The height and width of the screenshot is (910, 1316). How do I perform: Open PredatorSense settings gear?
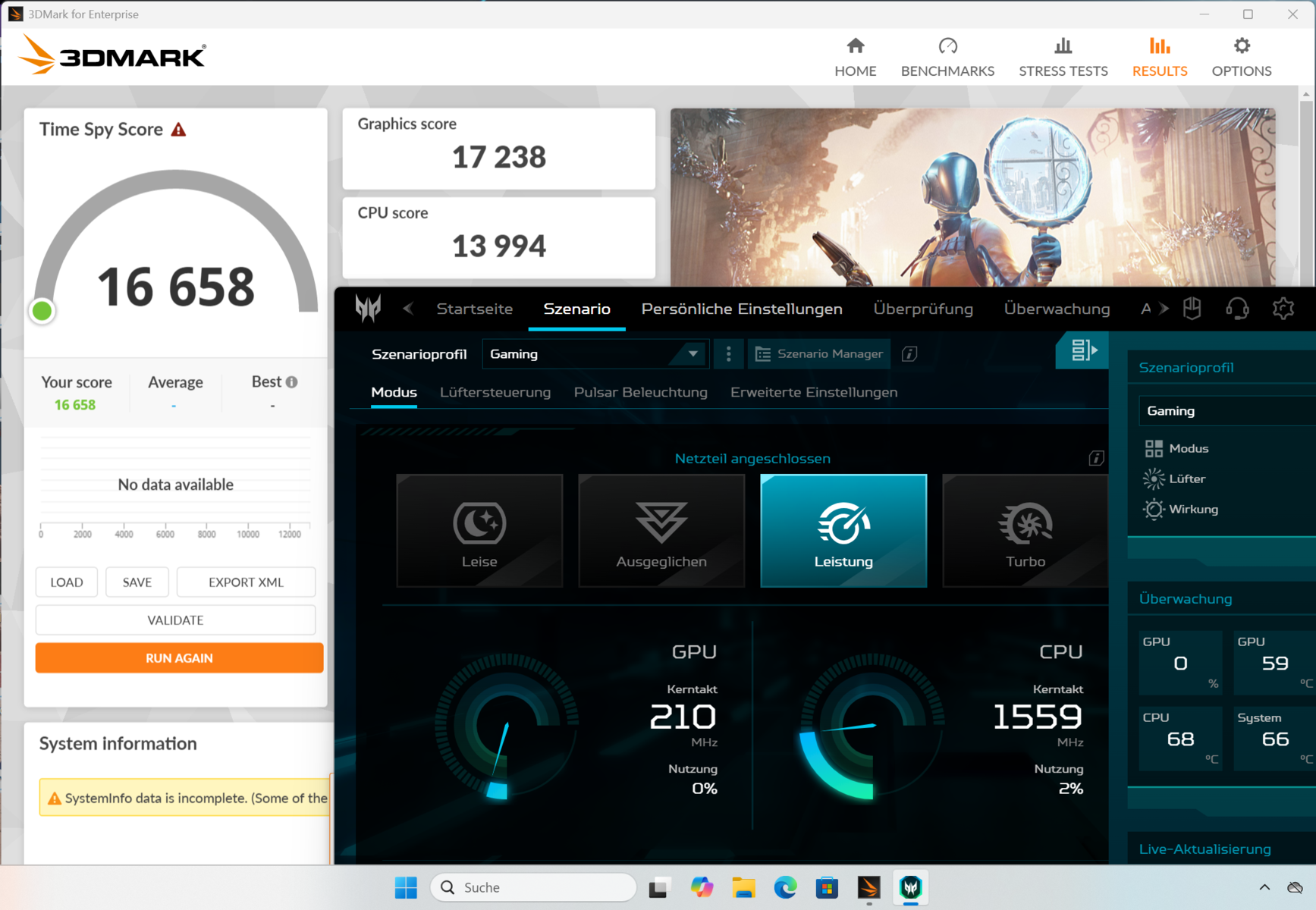1283,309
